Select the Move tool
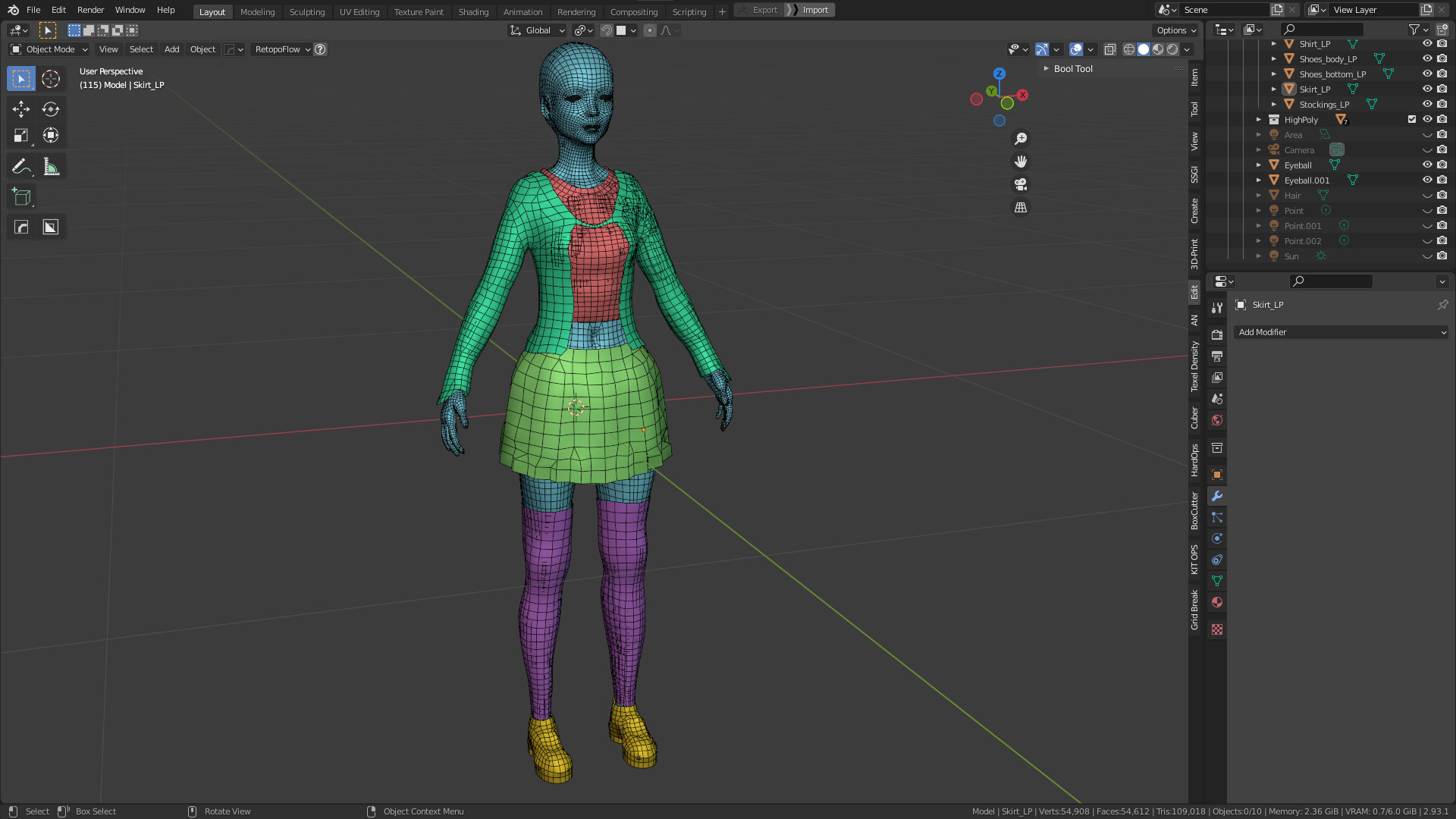The width and height of the screenshot is (1456, 819). (20, 109)
